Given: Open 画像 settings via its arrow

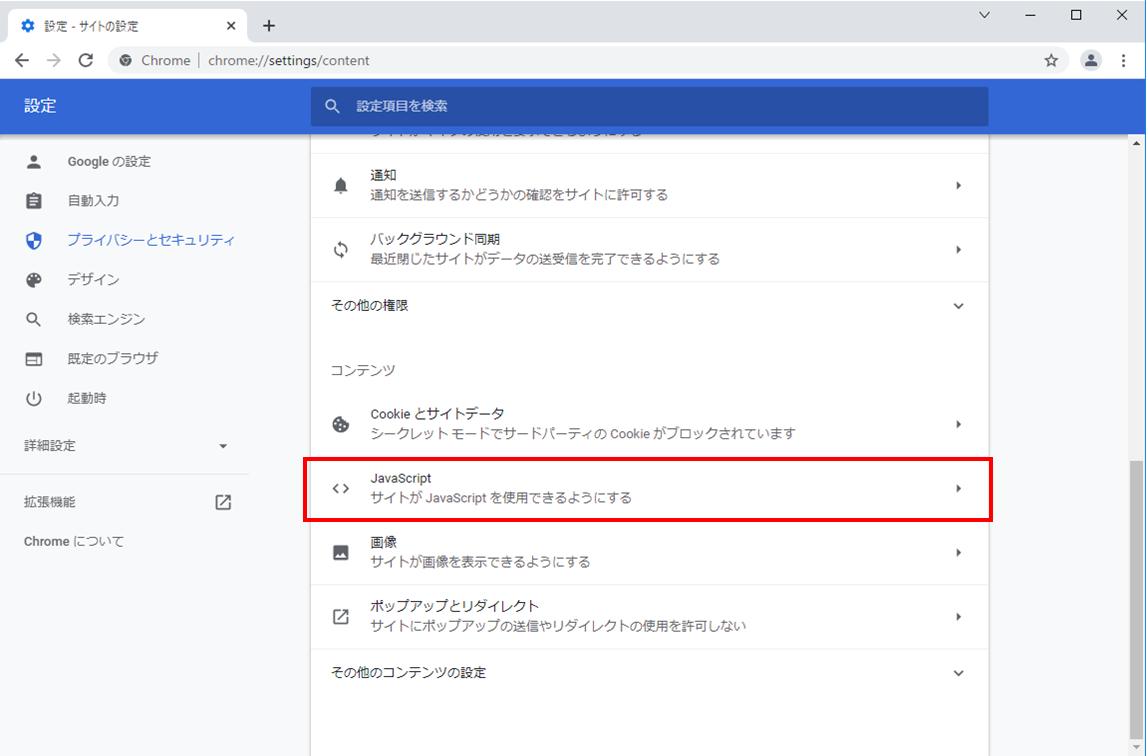Looking at the screenshot, I should pyautogui.click(x=958, y=553).
